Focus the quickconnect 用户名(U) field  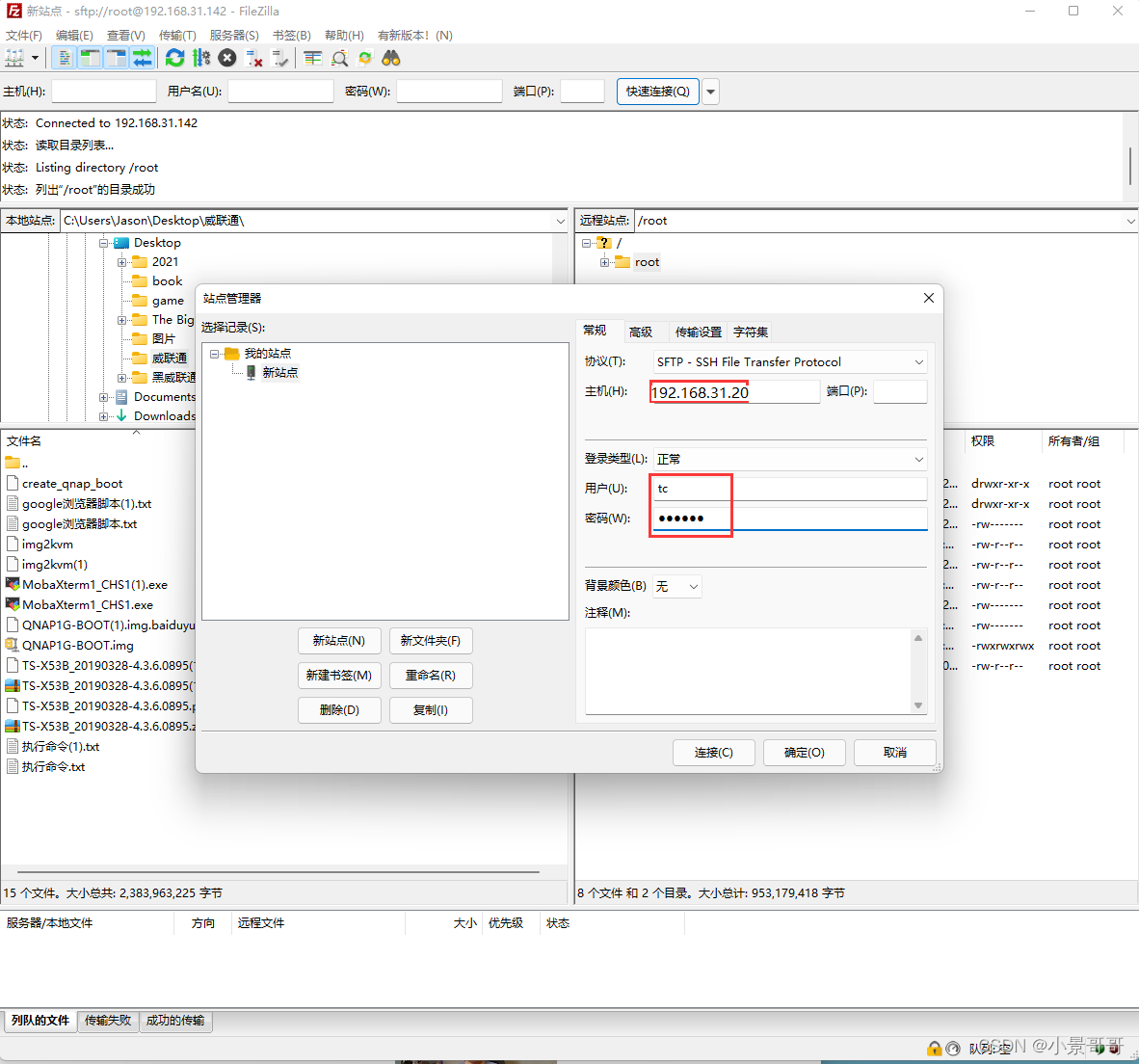[x=280, y=92]
